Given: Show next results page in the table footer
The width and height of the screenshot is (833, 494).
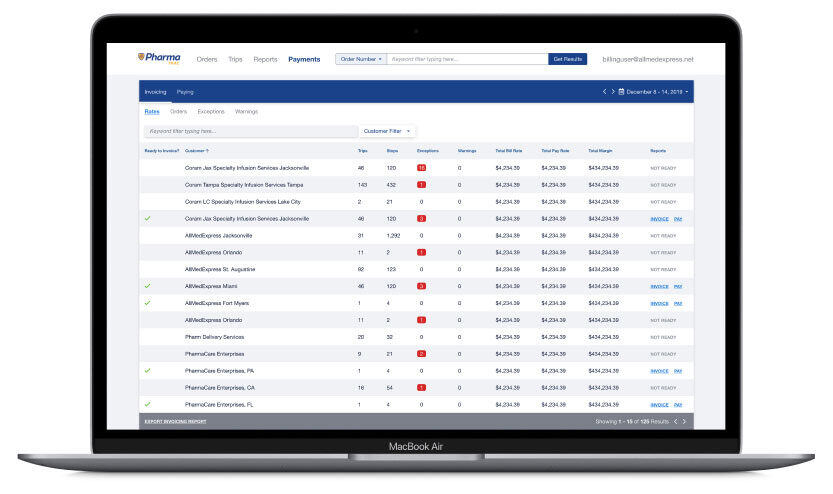Looking at the screenshot, I should point(684,421).
